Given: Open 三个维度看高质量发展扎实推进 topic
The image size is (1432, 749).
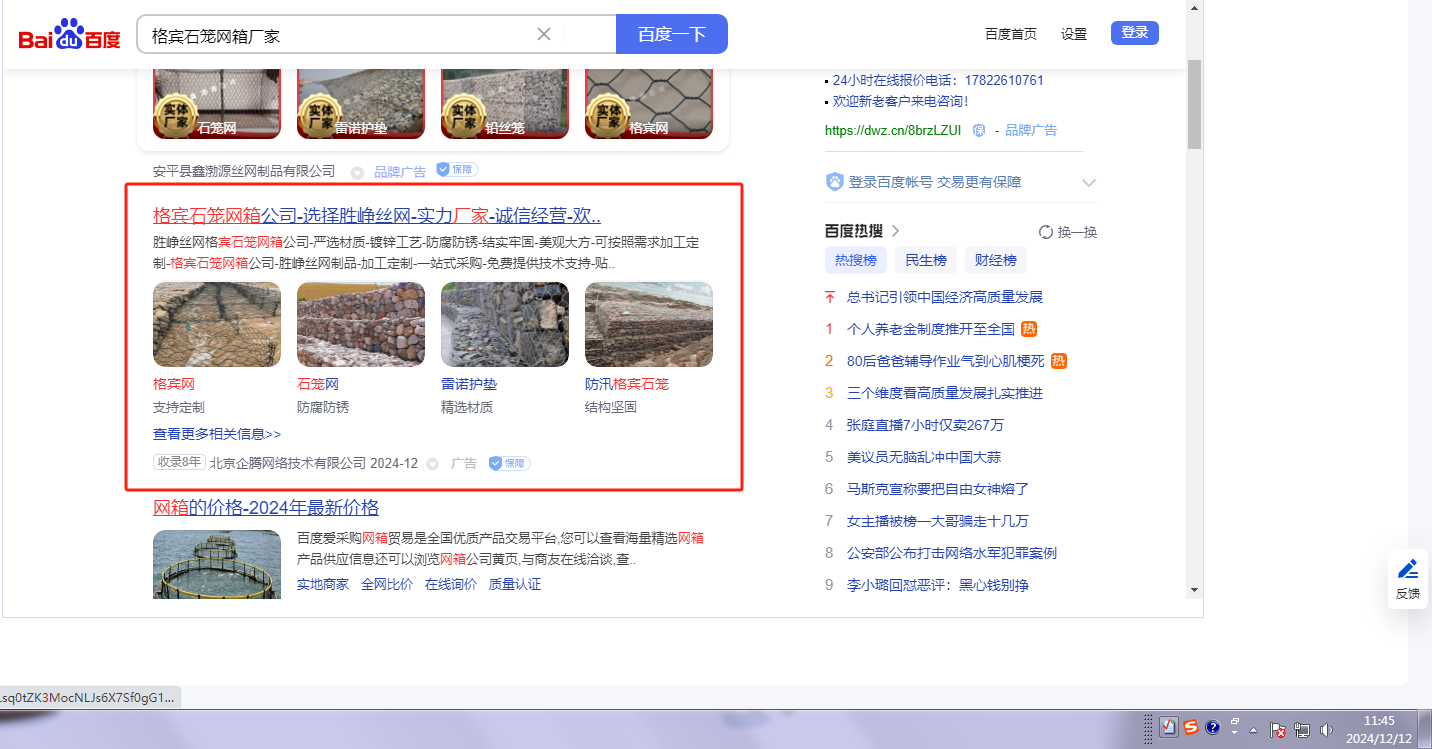Looking at the screenshot, I should pyautogui.click(x=945, y=393).
